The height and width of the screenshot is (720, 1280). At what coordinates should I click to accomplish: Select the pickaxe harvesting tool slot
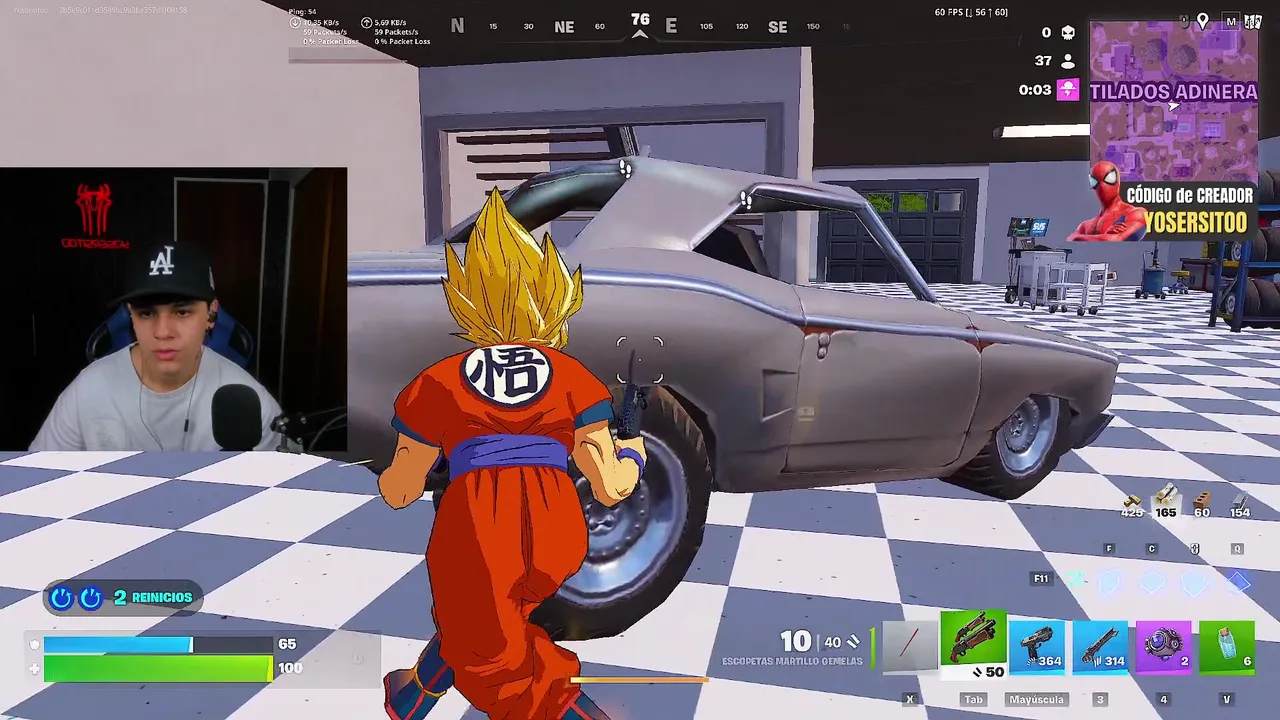[910, 648]
